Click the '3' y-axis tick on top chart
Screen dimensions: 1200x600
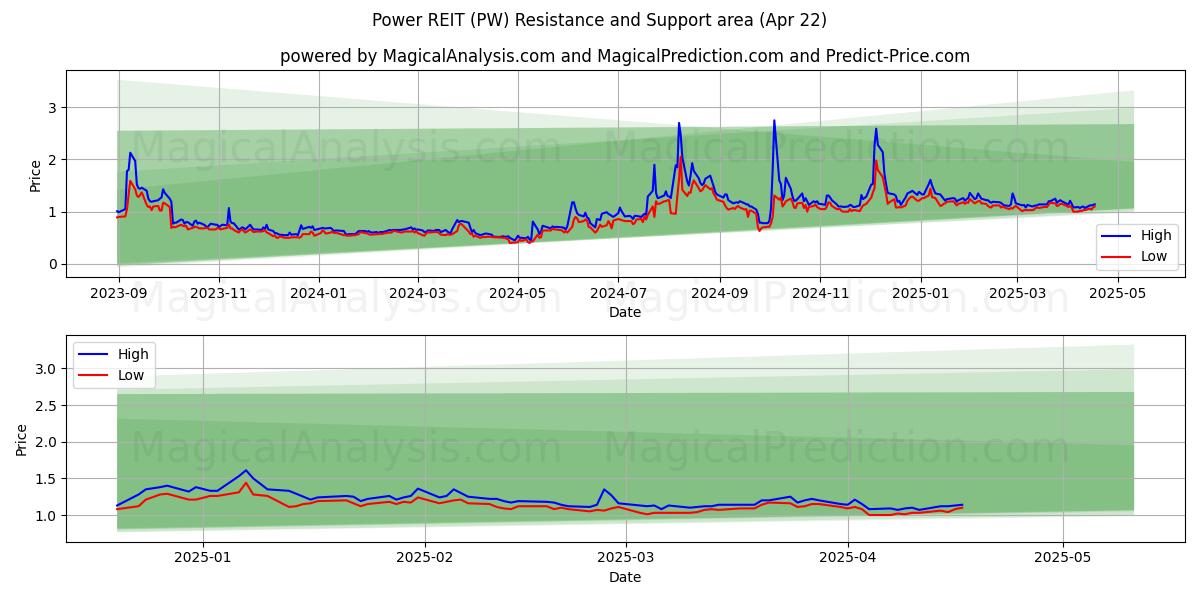tap(52, 108)
